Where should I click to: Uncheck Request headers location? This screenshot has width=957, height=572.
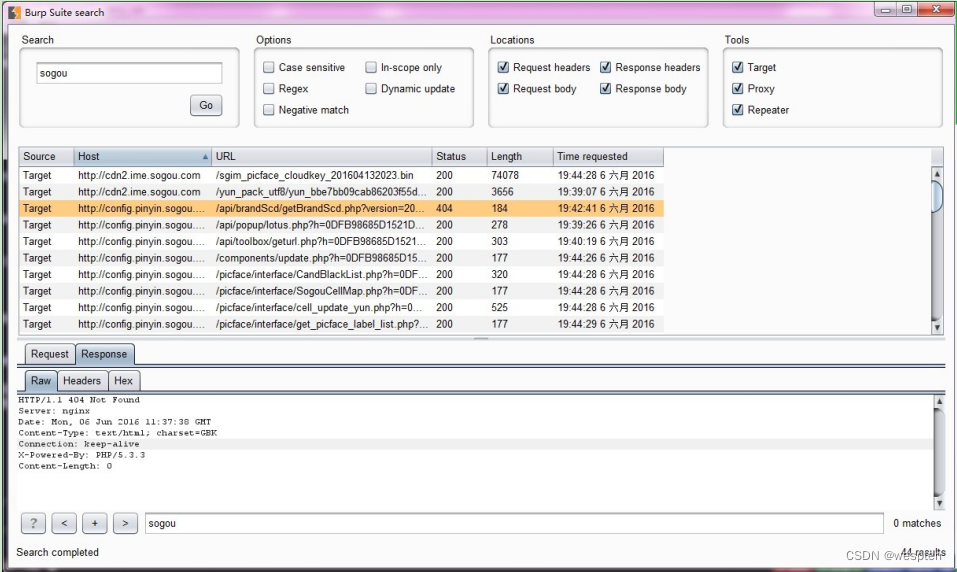point(503,67)
